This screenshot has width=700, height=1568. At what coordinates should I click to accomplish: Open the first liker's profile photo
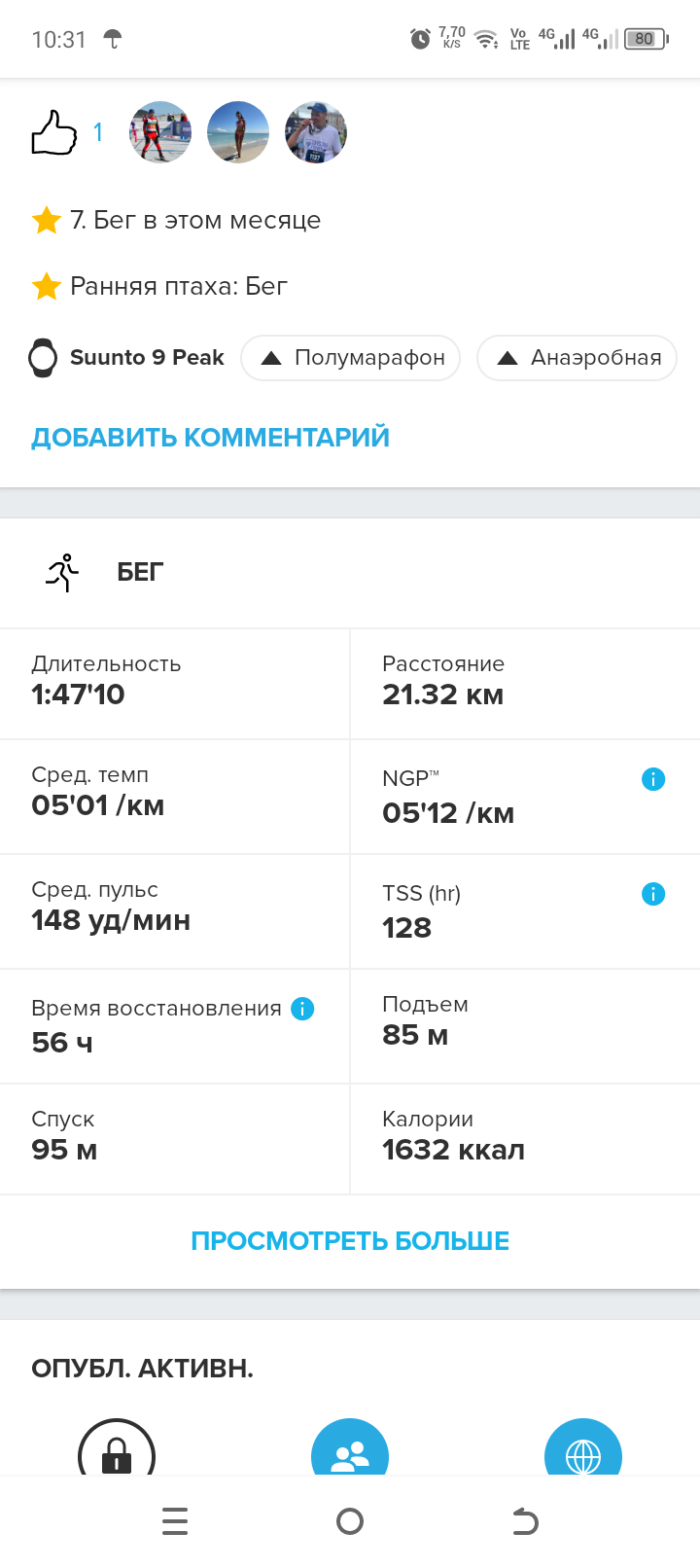pyautogui.click(x=160, y=132)
